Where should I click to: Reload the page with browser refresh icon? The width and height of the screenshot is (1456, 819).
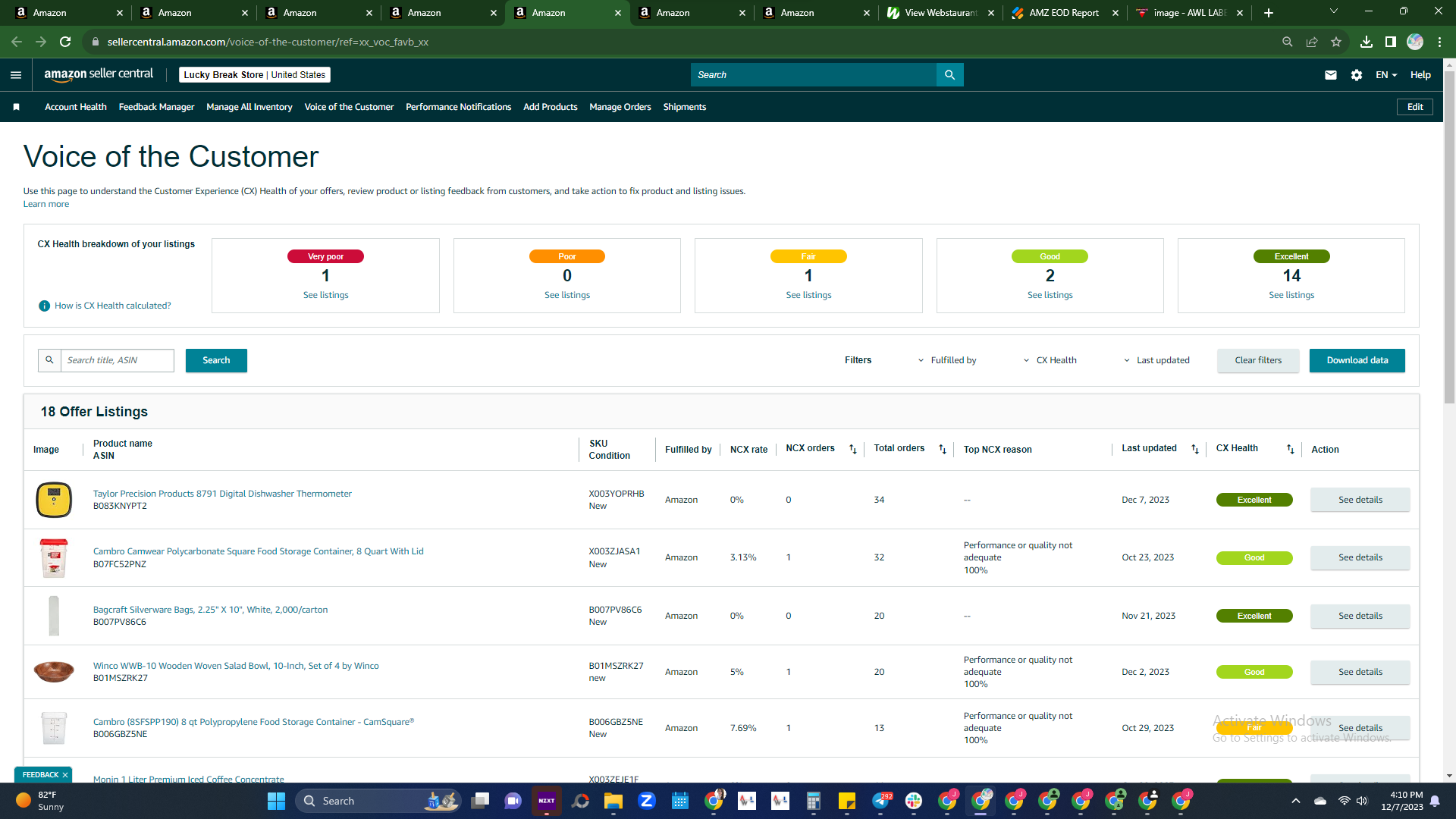click(65, 42)
